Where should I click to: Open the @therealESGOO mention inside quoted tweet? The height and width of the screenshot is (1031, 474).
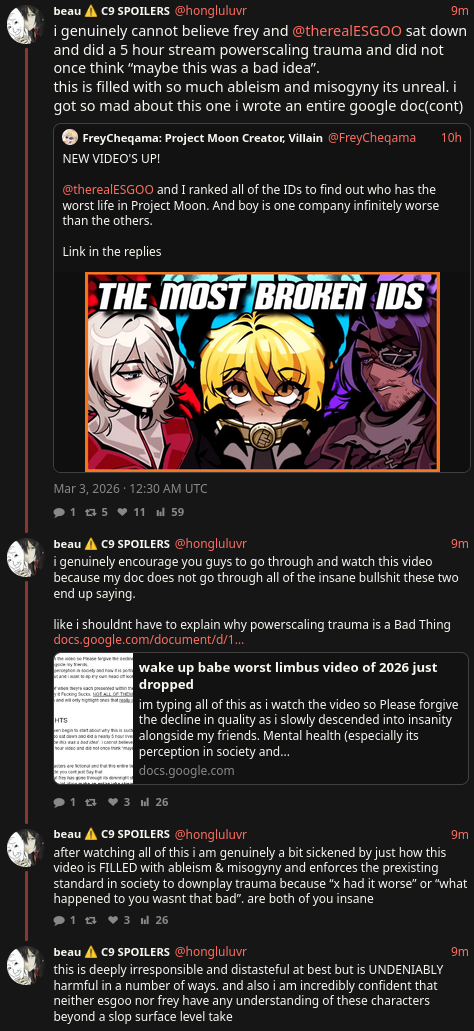tap(108, 189)
